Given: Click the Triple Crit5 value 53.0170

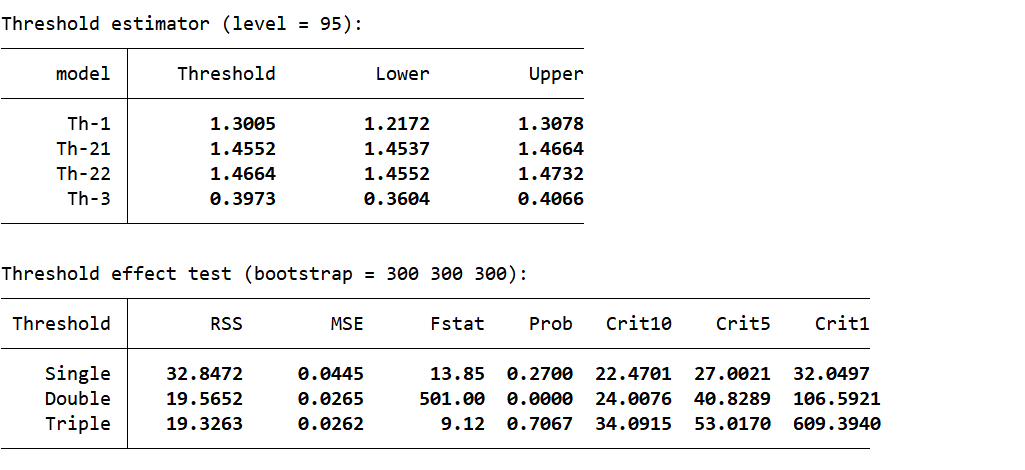Looking at the screenshot, I should [732, 424].
